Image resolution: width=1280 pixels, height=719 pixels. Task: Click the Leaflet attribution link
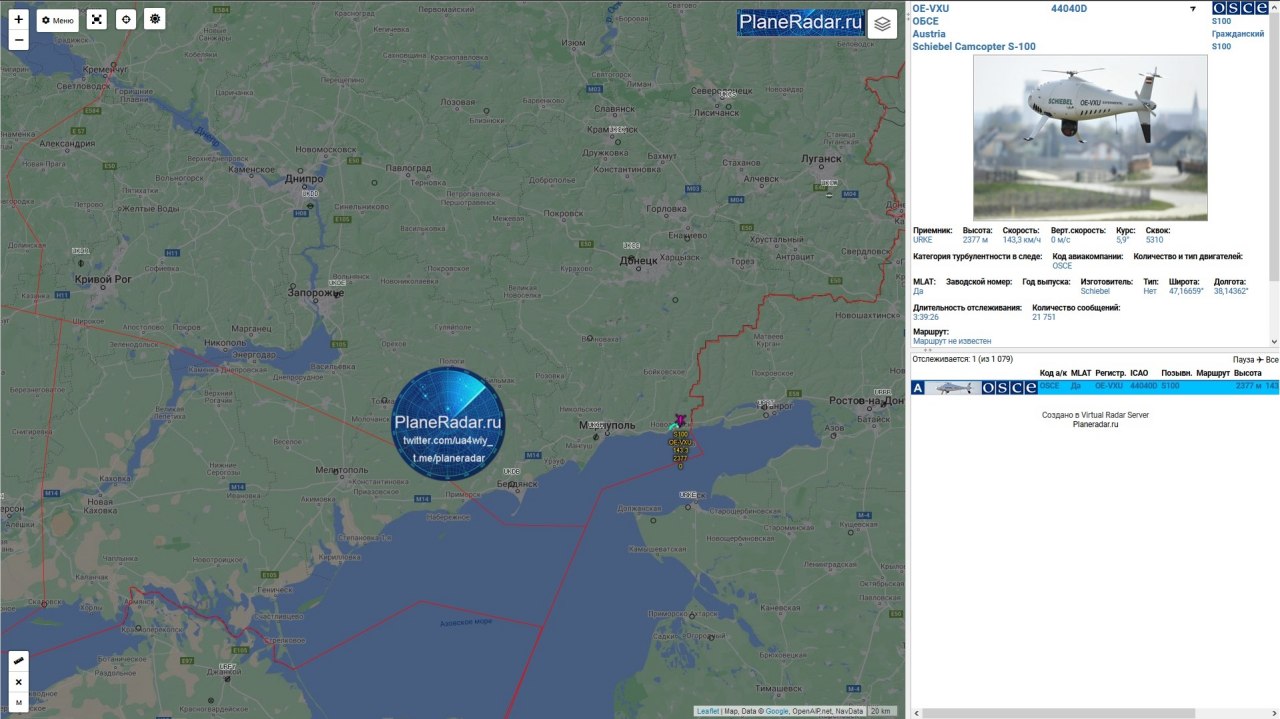tap(708, 711)
